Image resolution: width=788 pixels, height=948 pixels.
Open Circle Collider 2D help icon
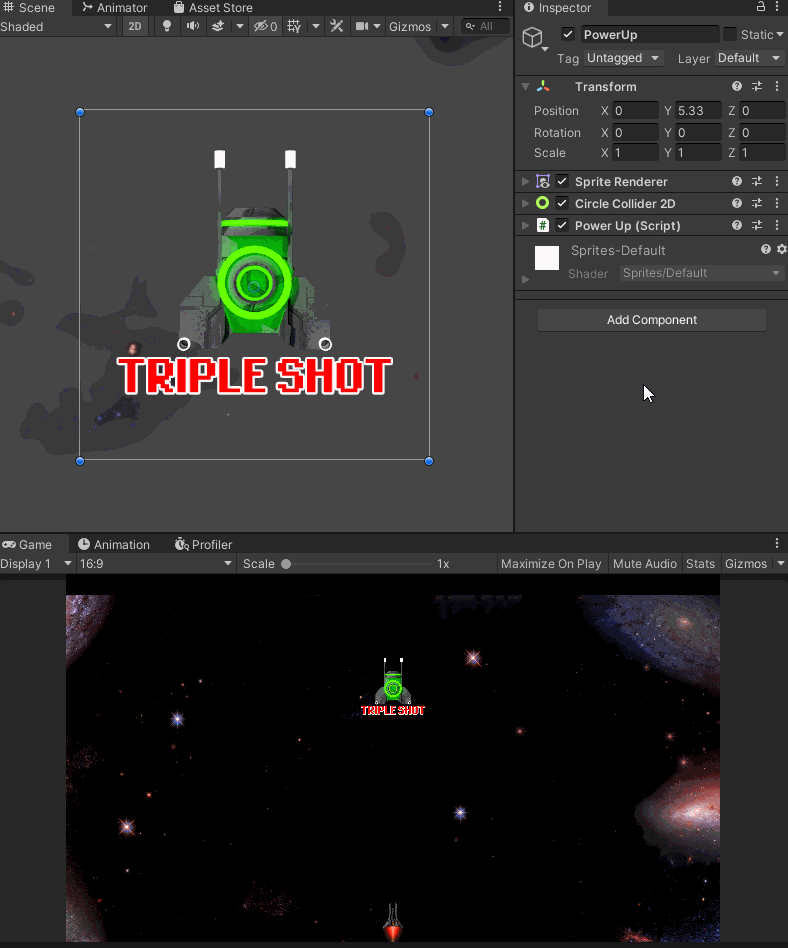tap(737, 203)
